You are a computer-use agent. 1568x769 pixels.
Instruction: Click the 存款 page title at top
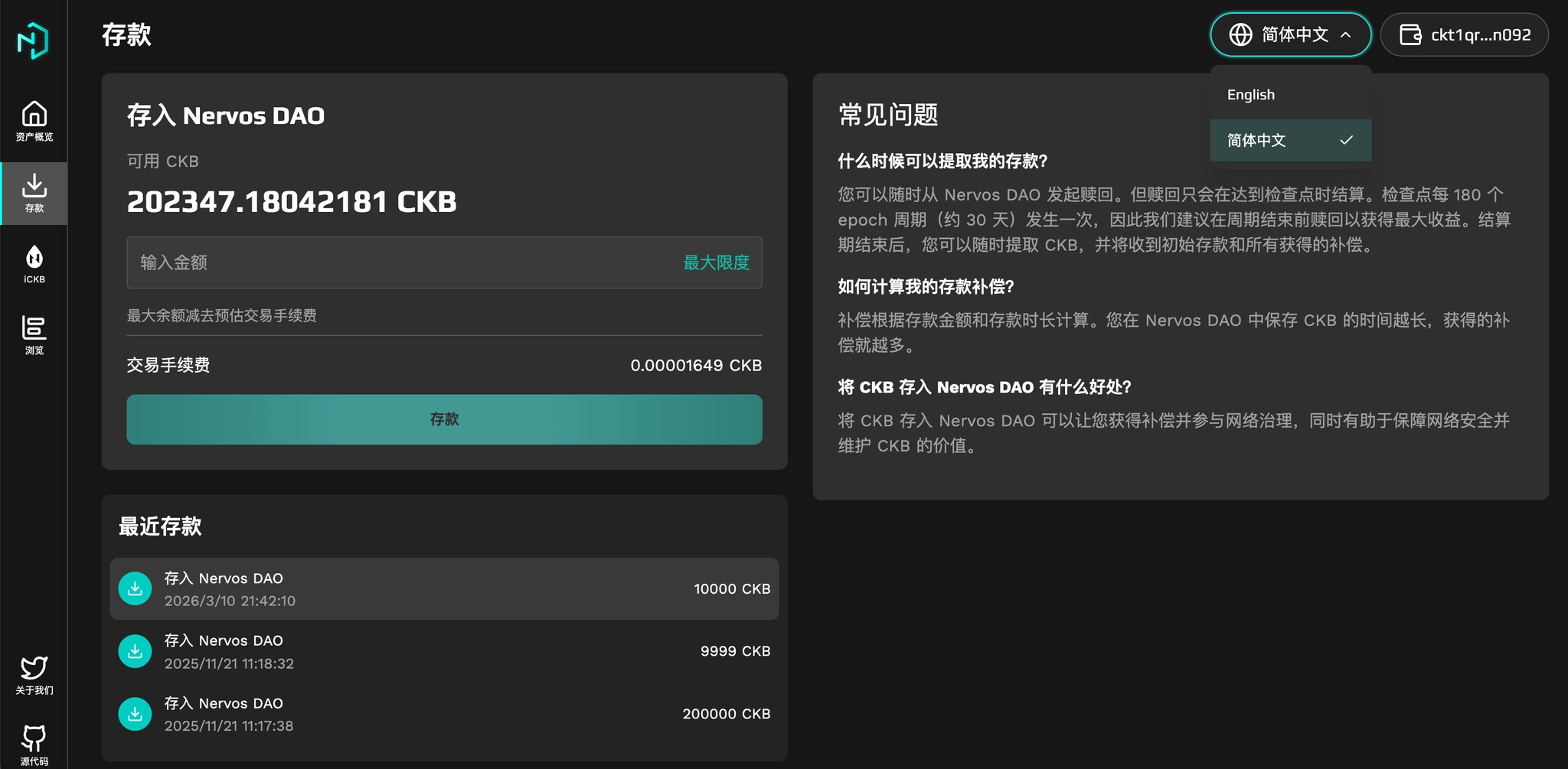point(126,35)
